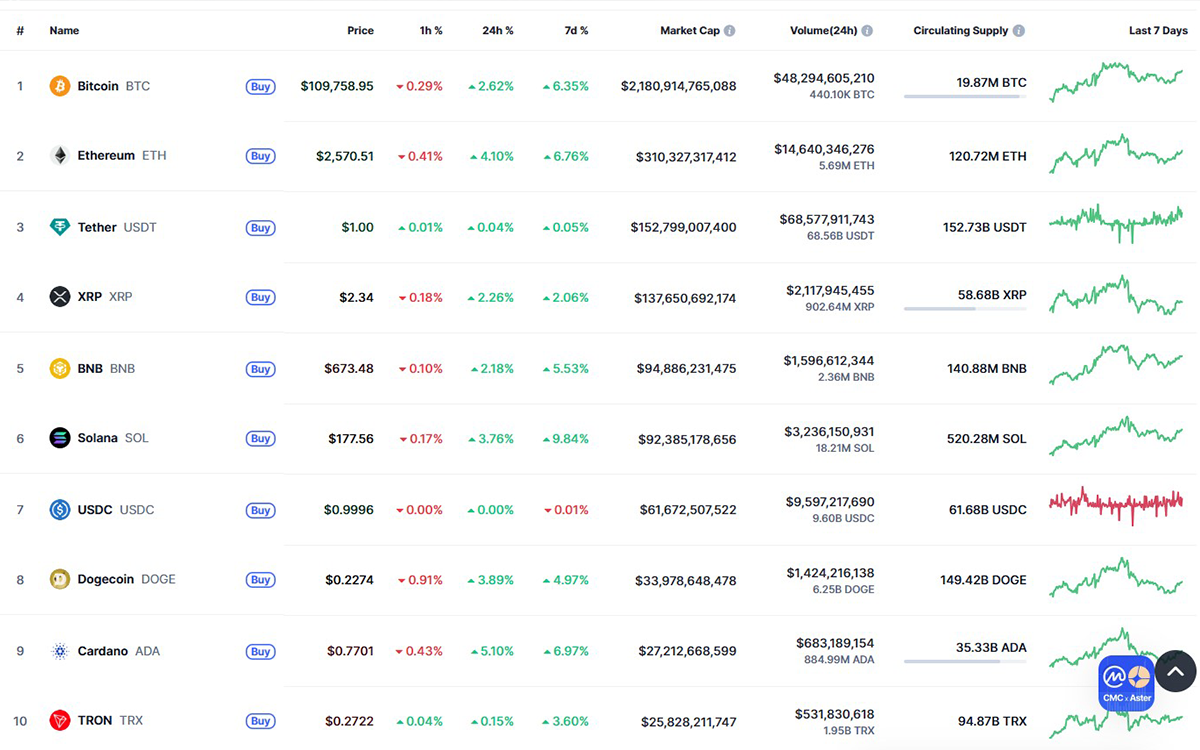
Task: Sort by the Name column header
Action: coord(64,31)
